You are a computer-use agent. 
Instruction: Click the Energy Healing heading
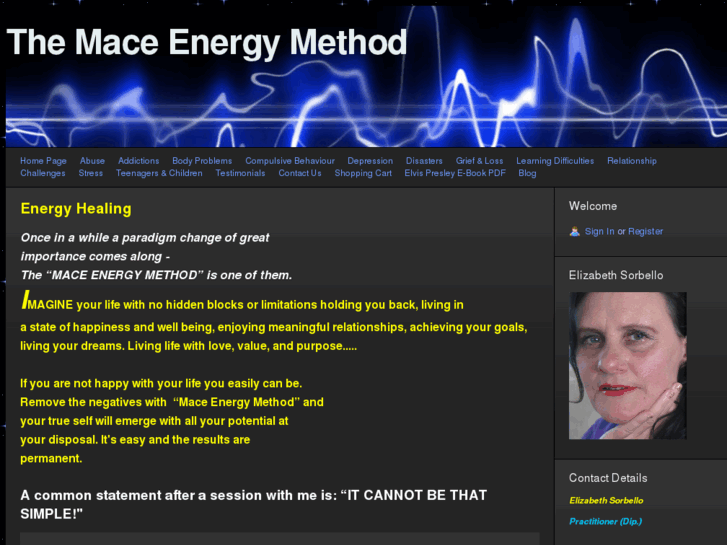click(x=76, y=209)
